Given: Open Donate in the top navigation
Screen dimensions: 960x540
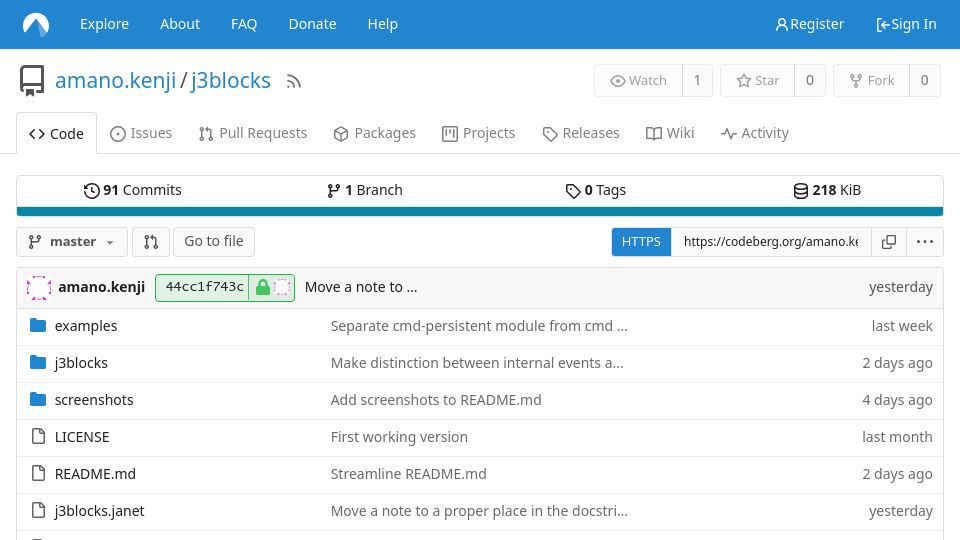Looking at the screenshot, I should coord(312,24).
